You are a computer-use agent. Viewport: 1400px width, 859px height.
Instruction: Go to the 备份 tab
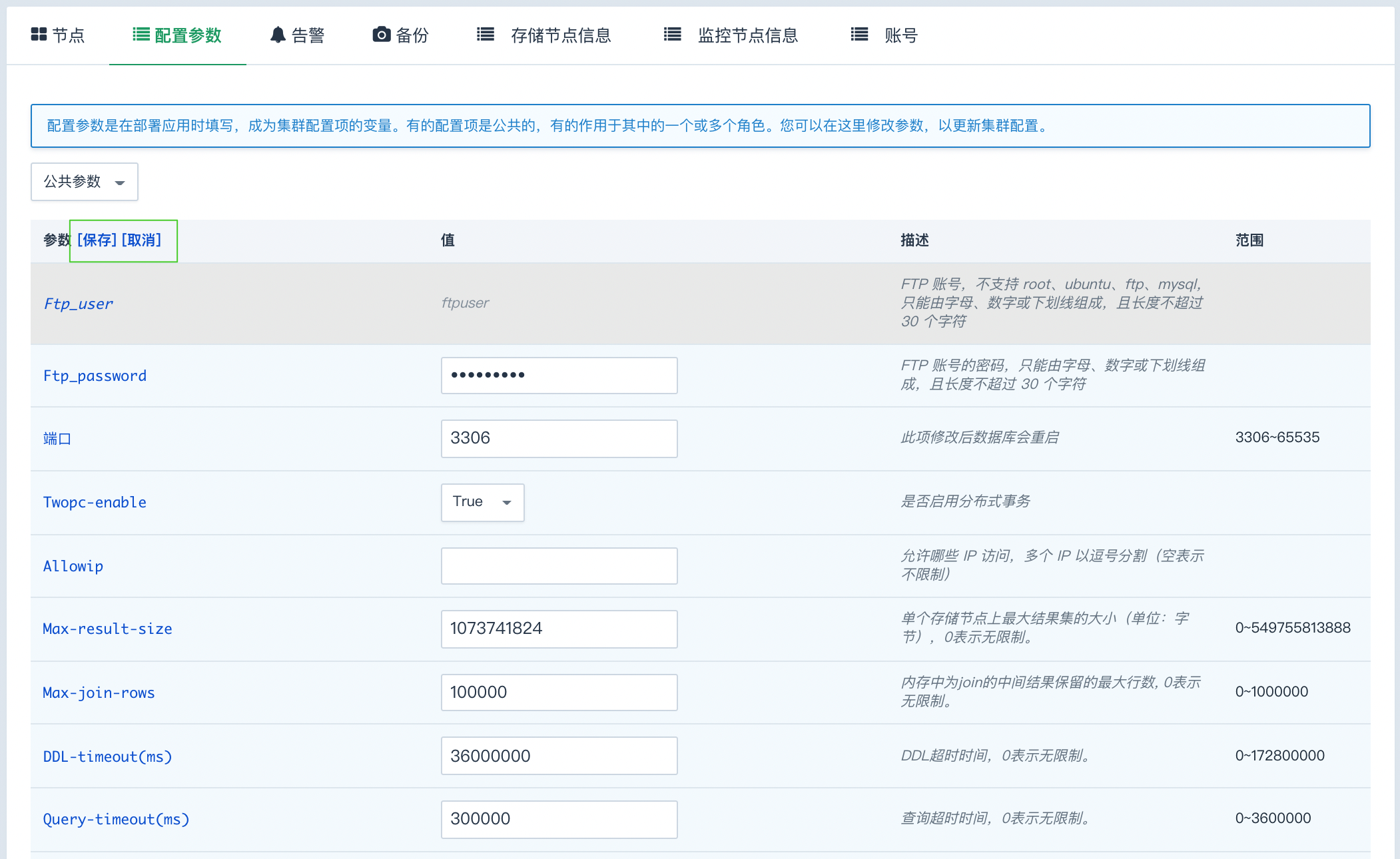400,35
